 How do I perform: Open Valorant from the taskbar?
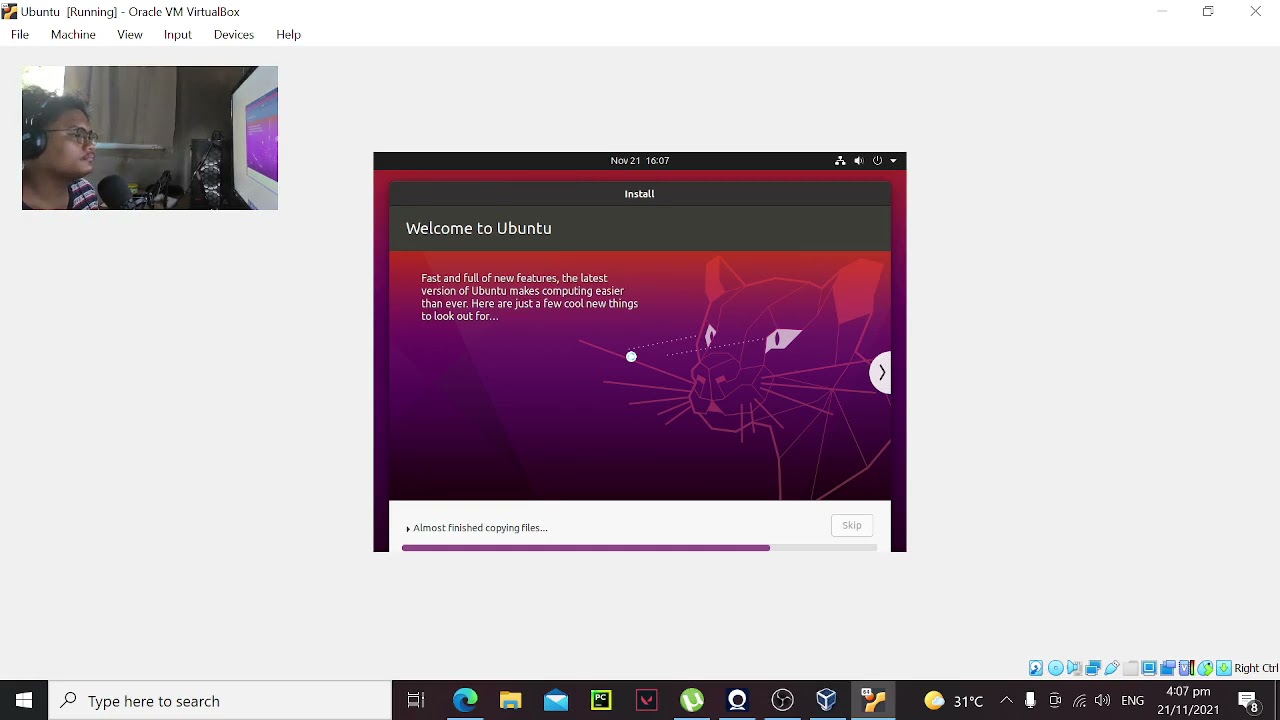tap(647, 701)
